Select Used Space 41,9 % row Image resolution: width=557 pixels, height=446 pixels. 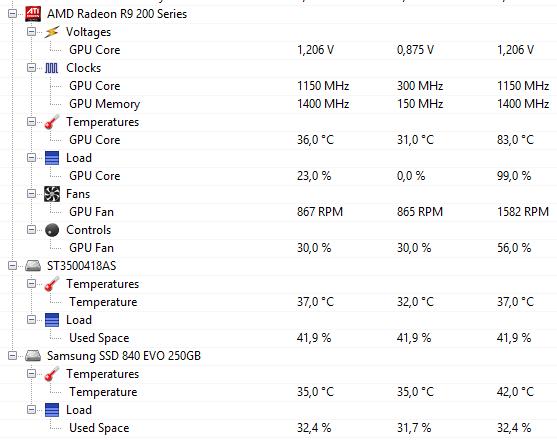pyautogui.click(x=278, y=338)
